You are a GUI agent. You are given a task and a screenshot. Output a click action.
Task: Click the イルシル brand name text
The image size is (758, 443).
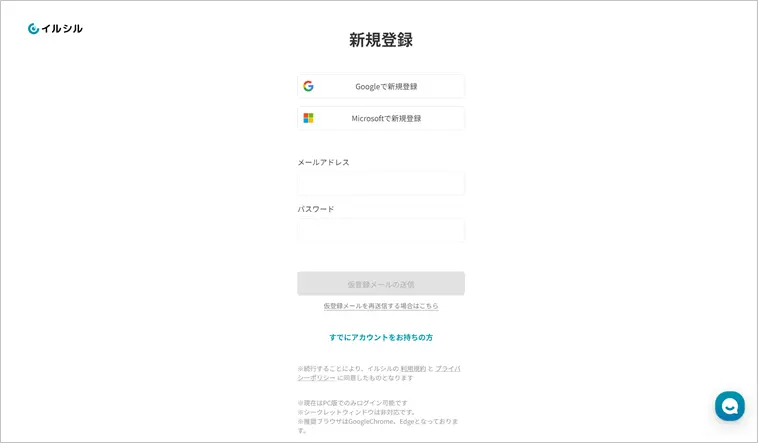click(x=62, y=29)
